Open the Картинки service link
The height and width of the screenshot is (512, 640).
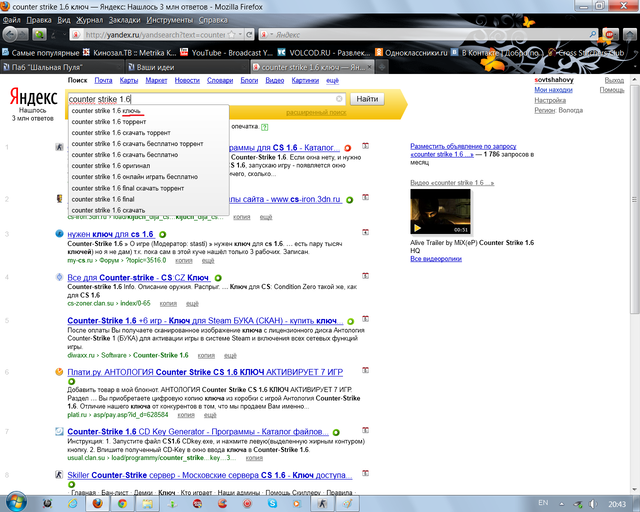[305, 80]
